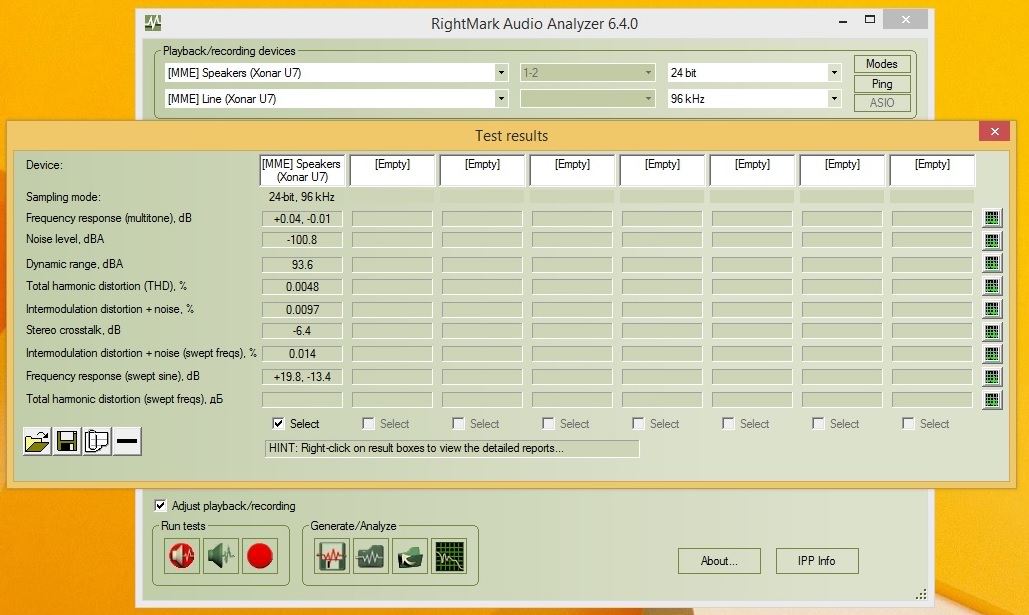
Task: Expand the Speakers (Xonar U7) playback dropdown
Action: (x=501, y=73)
